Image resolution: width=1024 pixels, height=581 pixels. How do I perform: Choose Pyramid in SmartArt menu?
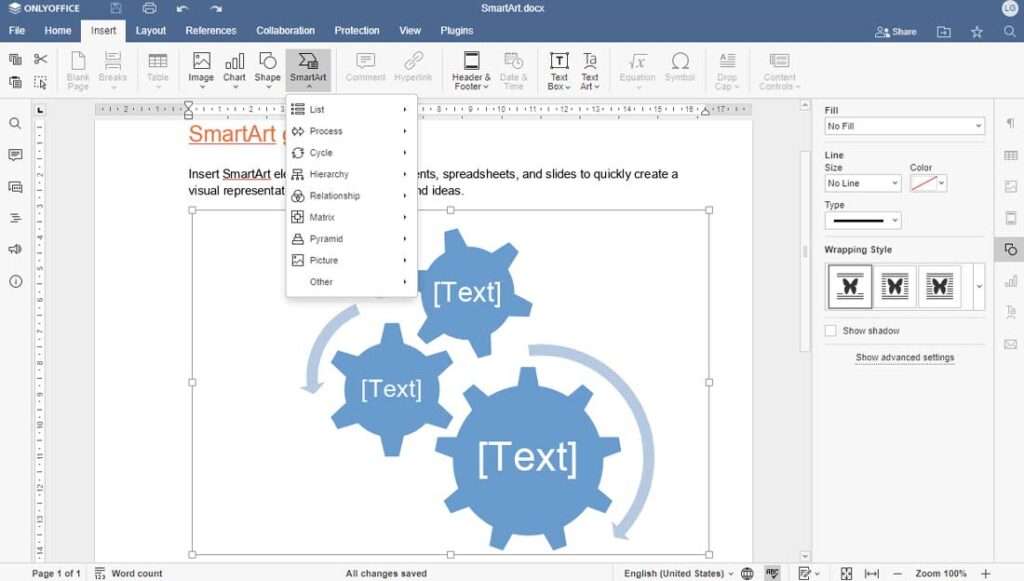coord(351,239)
